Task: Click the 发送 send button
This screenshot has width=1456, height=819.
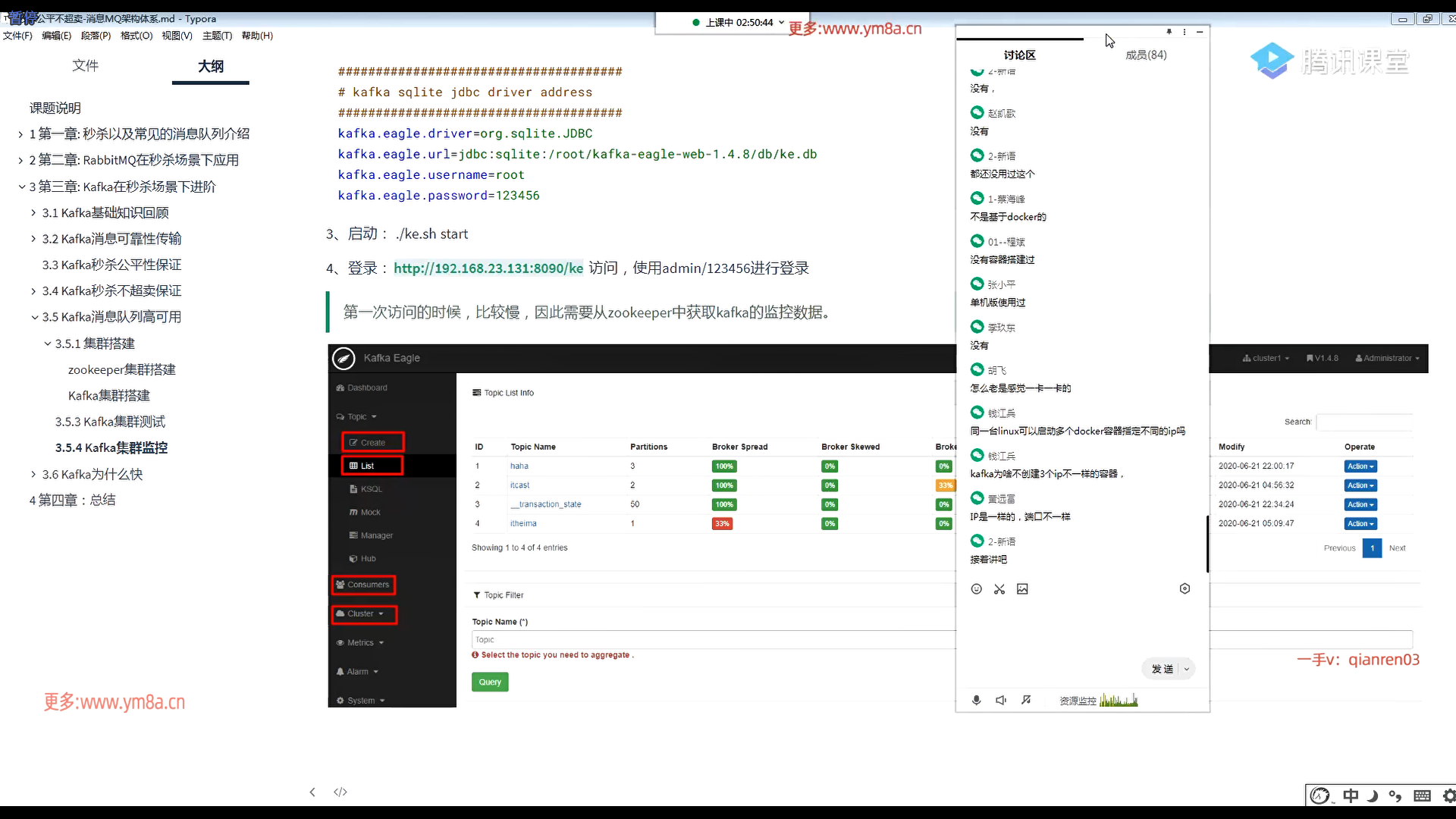Action: point(1162,669)
